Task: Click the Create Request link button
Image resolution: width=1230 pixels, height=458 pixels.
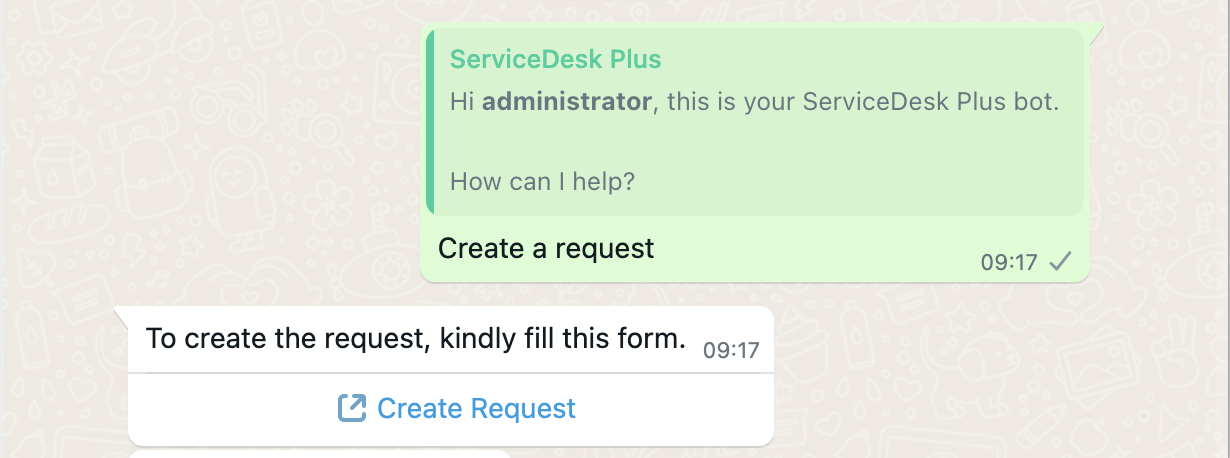Action: click(x=476, y=409)
